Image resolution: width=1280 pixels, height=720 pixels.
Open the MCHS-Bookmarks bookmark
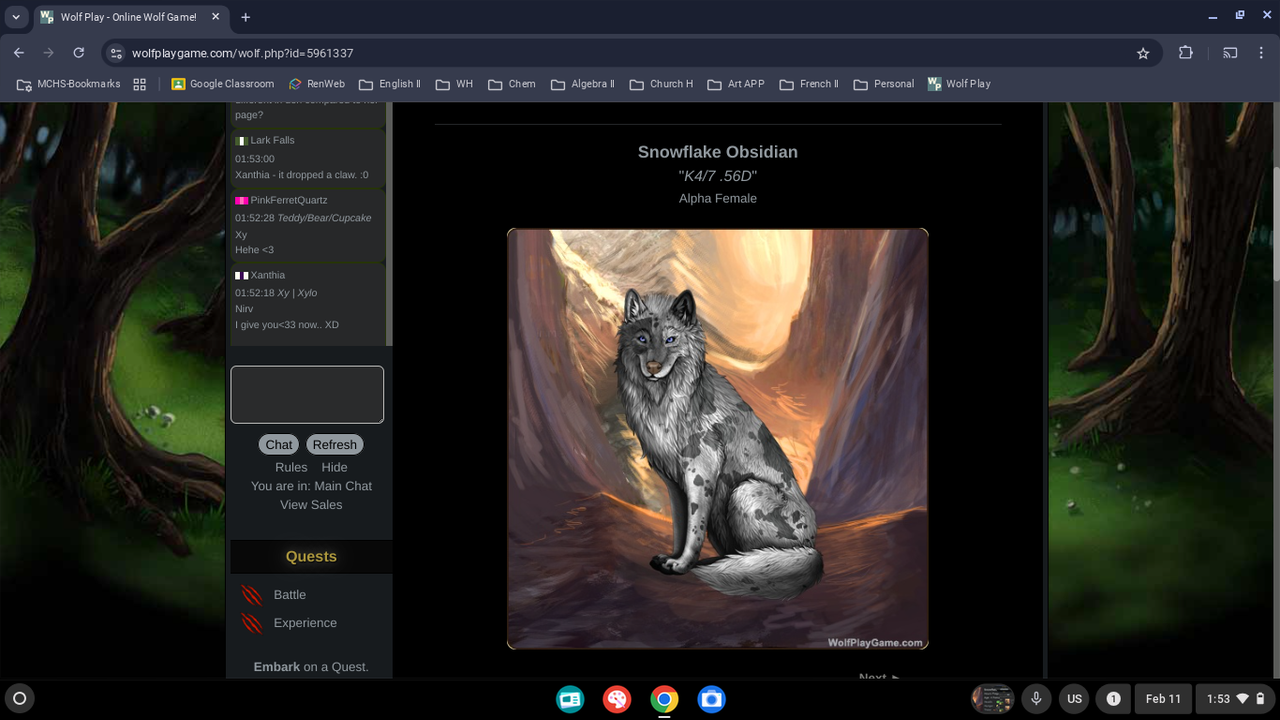click(68, 84)
